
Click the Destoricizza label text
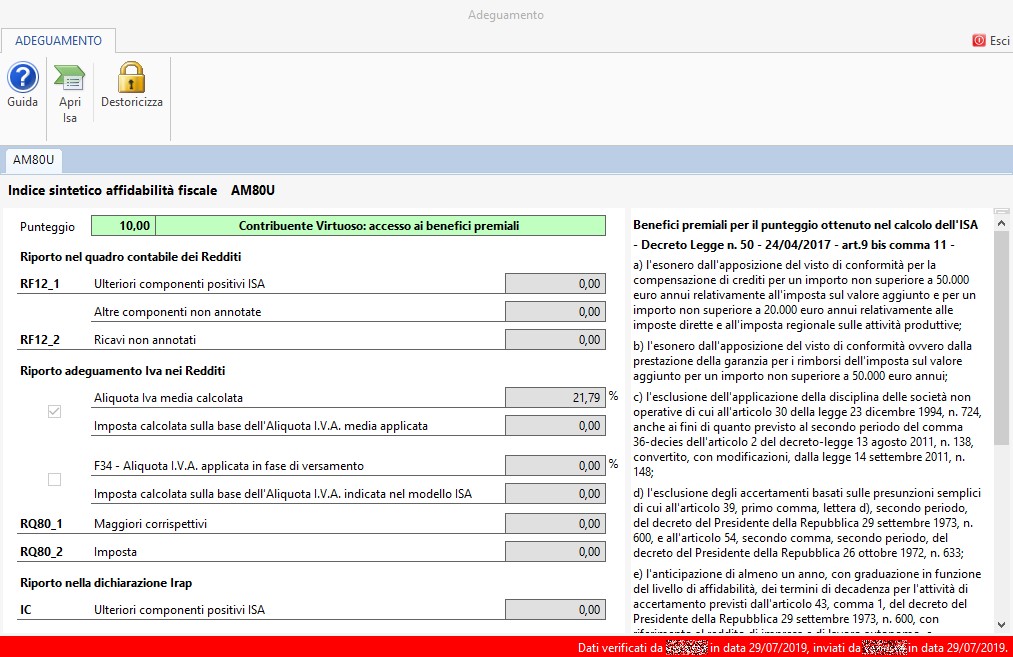tap(132, 102)
